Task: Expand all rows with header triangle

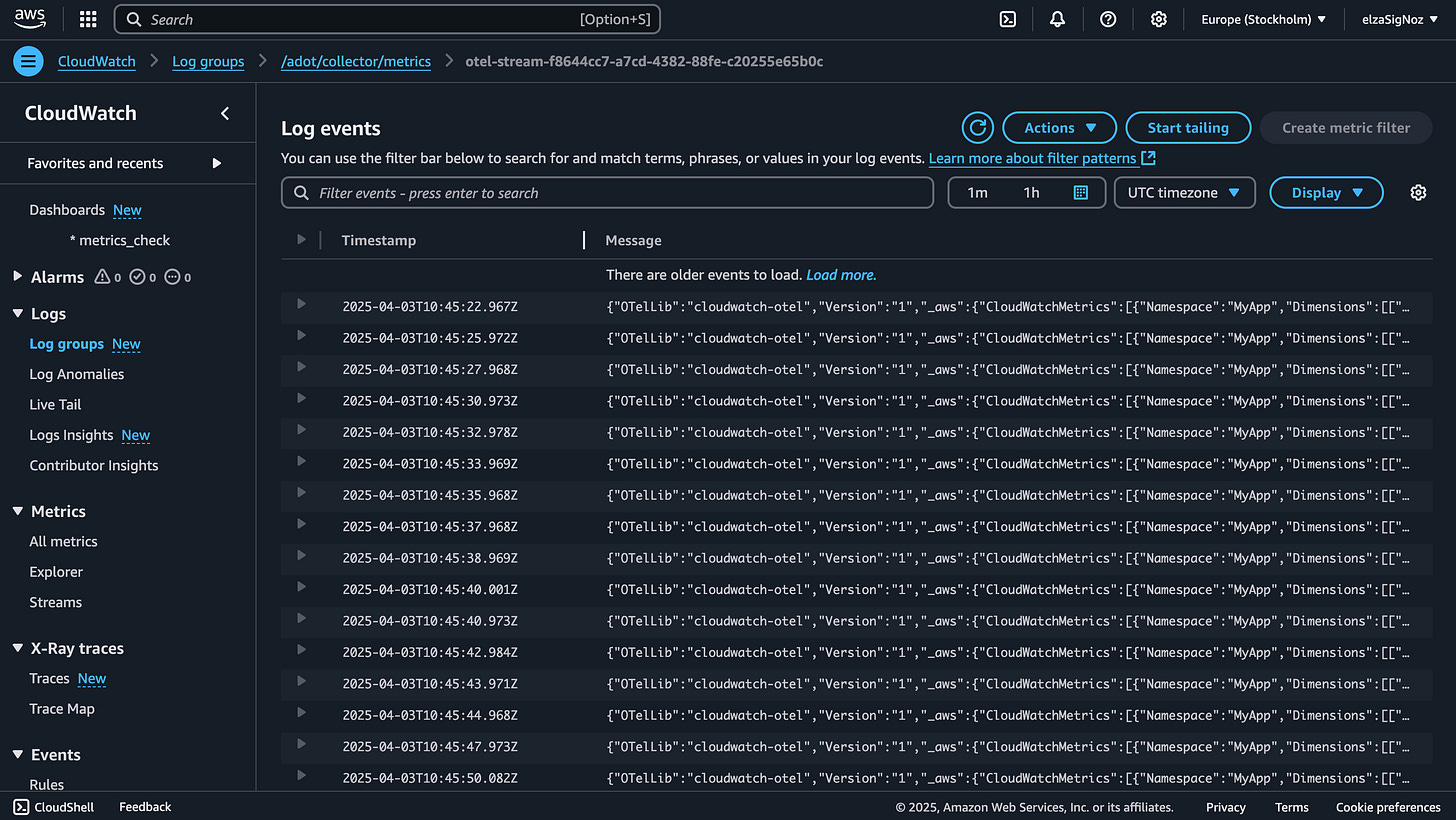Action: point(301,240)
